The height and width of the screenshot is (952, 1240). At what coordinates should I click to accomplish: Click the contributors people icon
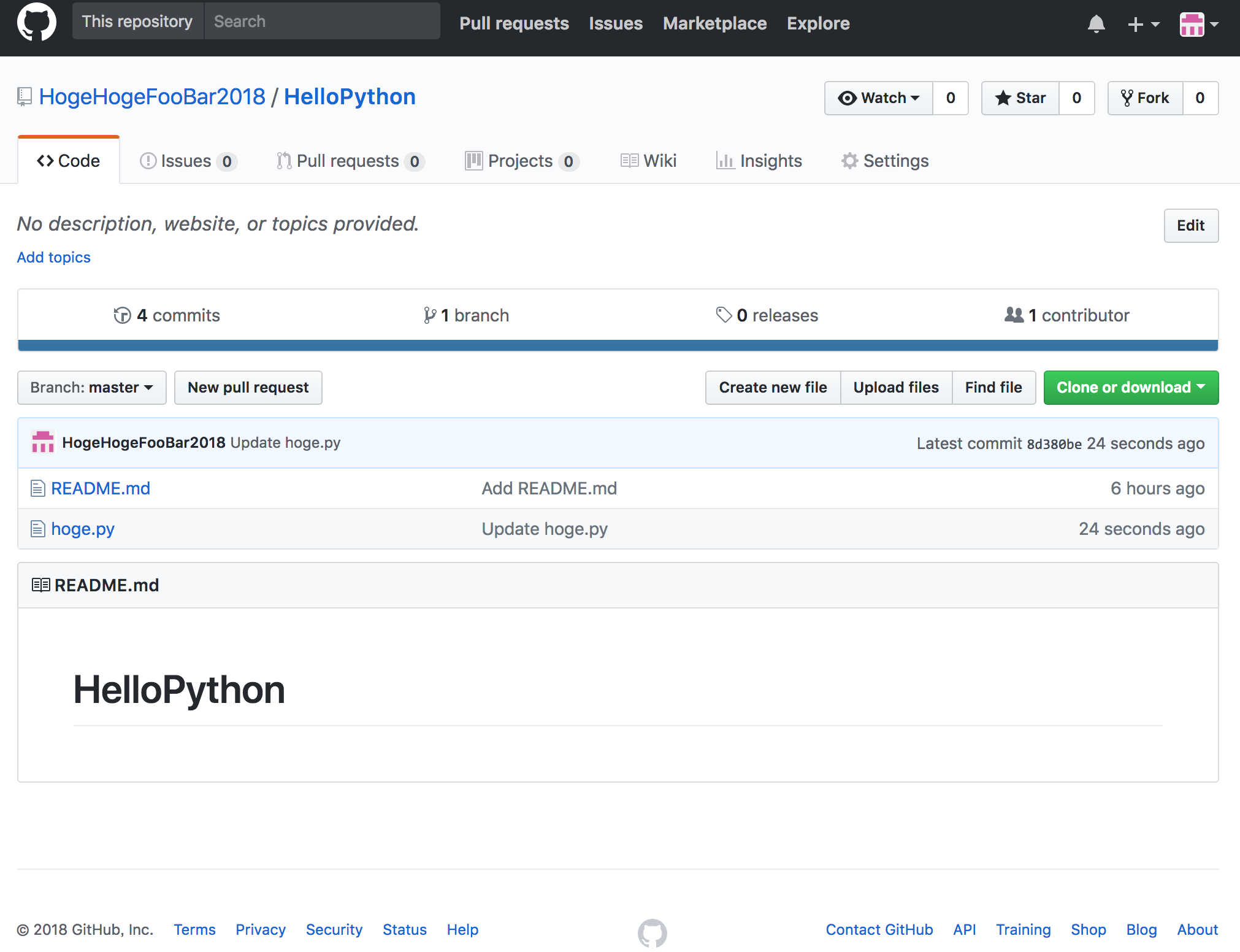(1014, 315)
